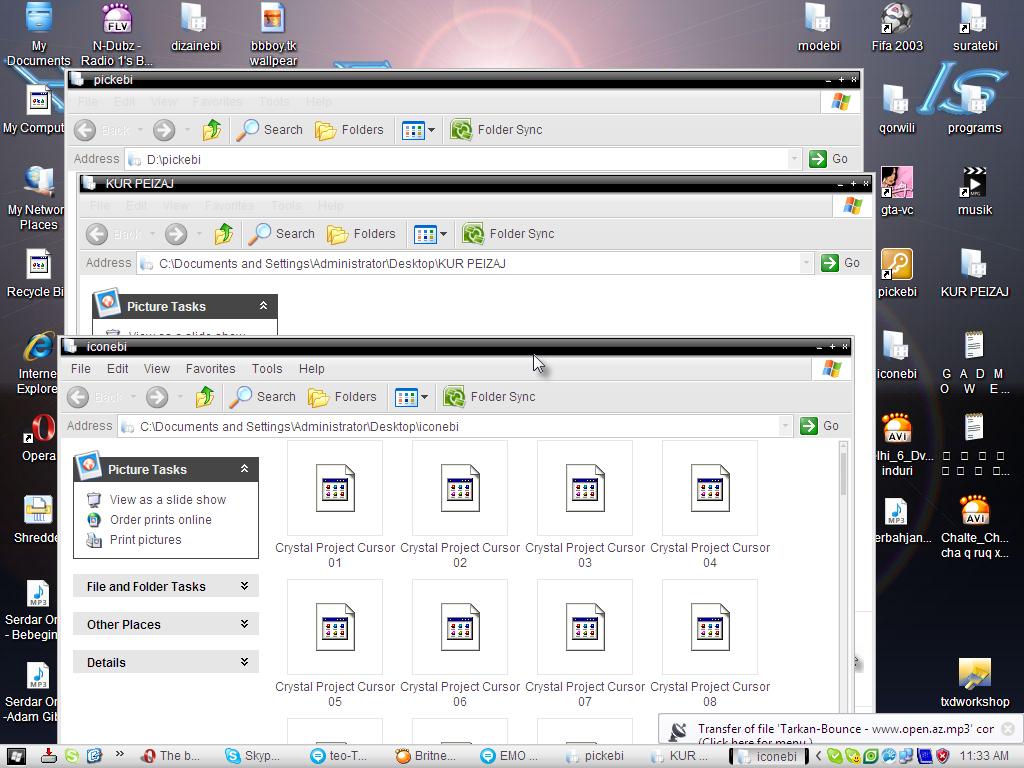1024x768 pixels.
Task: Select txdworkshop desktop icon
Action: 974,682
